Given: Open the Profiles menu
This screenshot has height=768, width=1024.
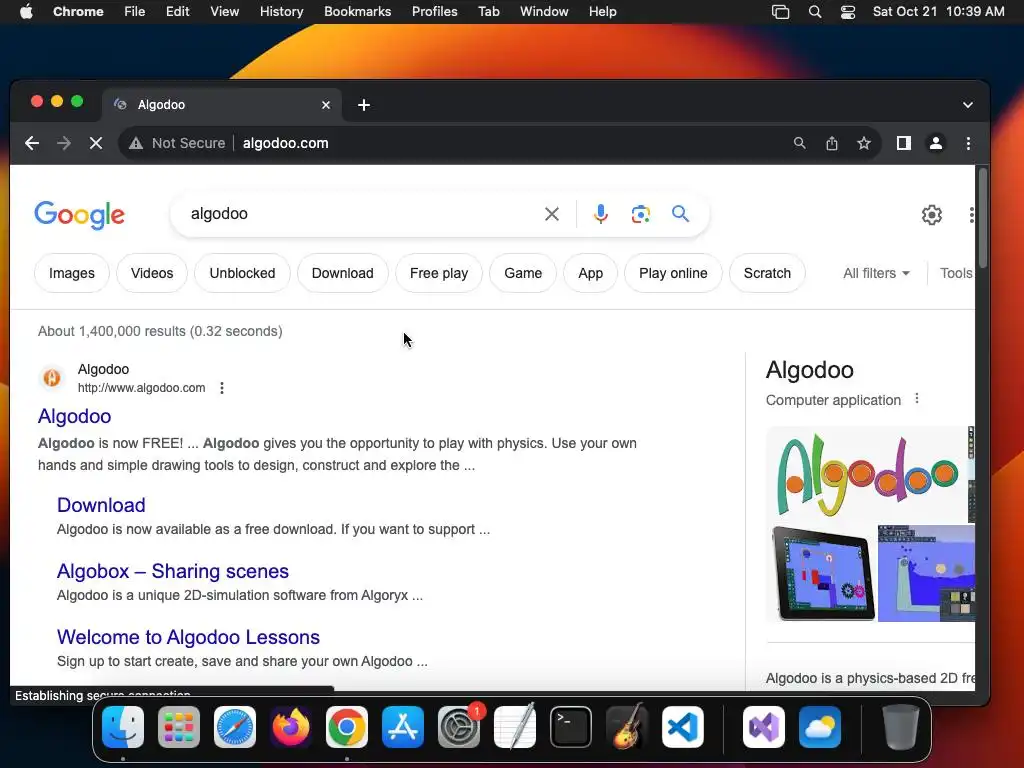Looking at the screenshot, I should (x=434, y=12).
